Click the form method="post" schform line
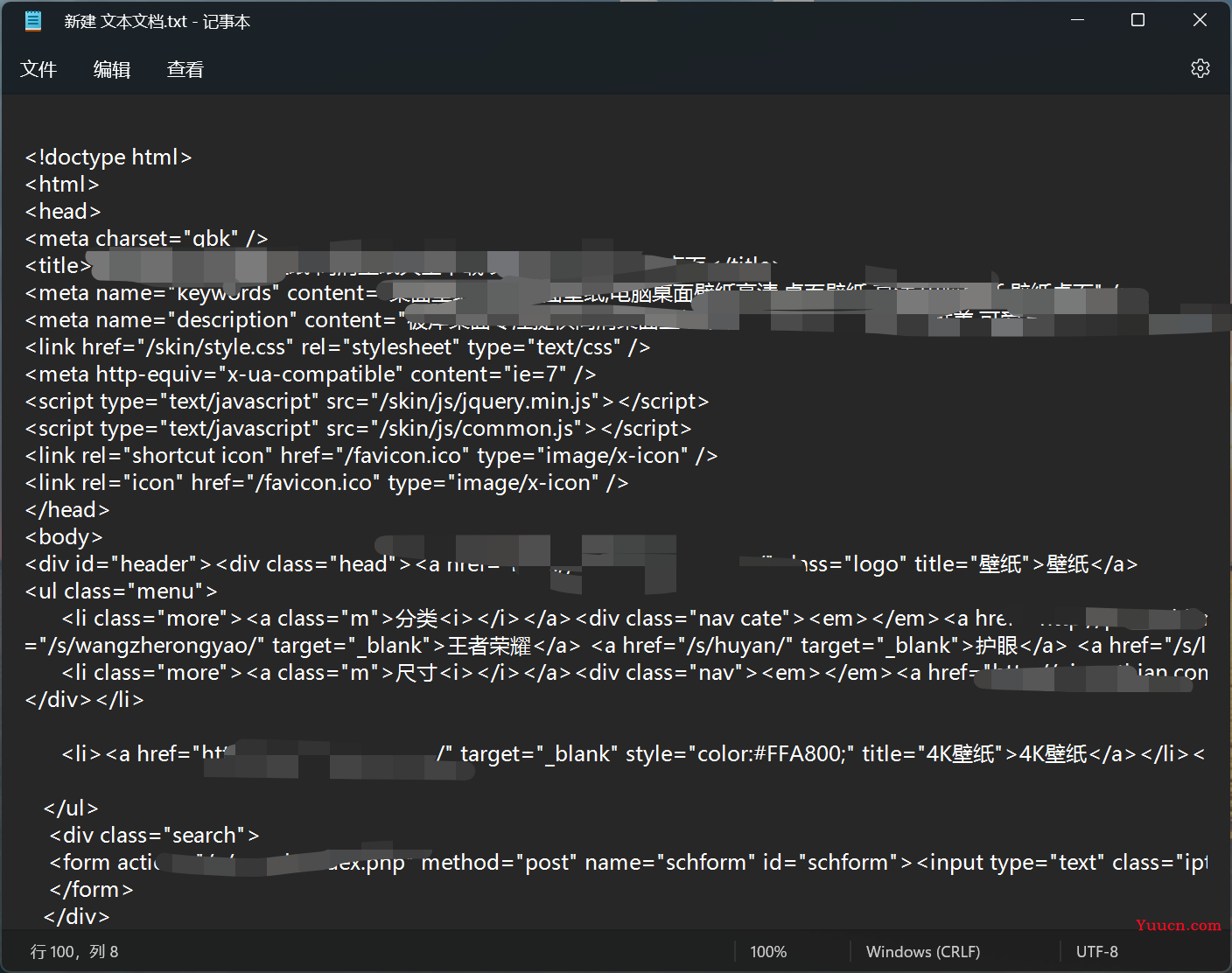 628,862
